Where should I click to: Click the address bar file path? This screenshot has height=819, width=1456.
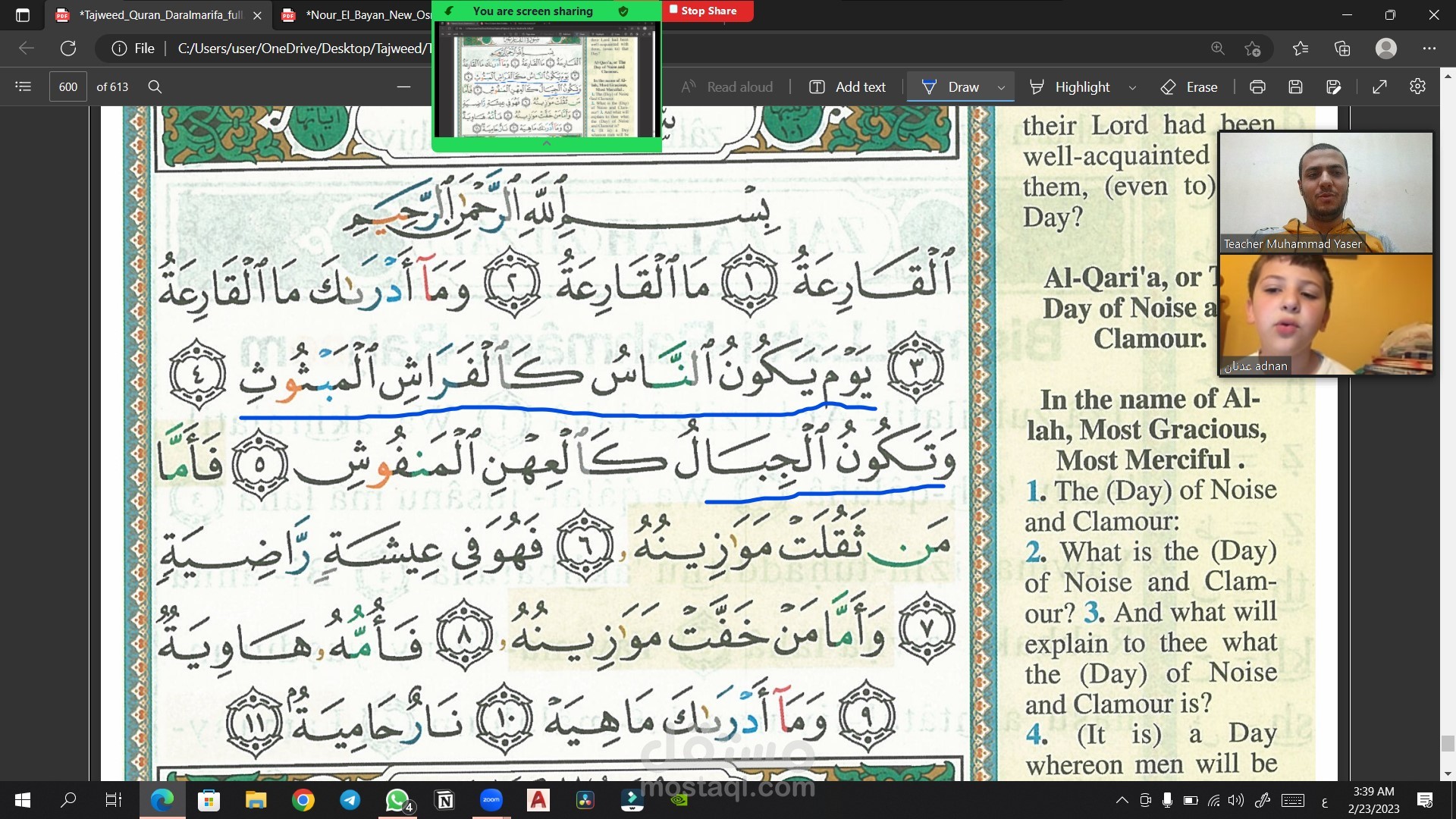click(303, 49)
